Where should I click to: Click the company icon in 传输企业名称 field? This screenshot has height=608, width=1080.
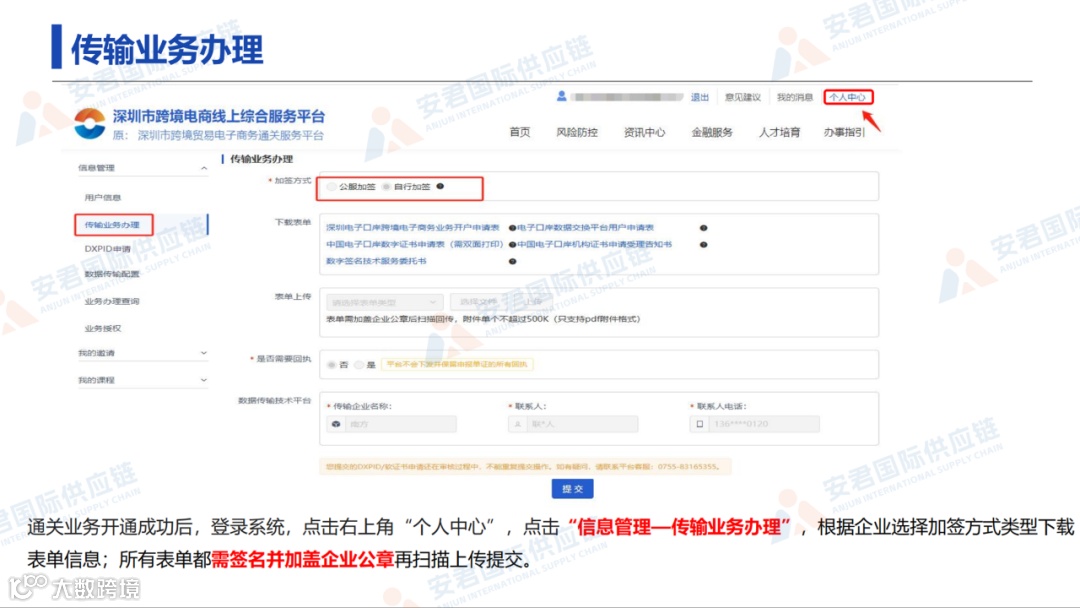point(335,424)
